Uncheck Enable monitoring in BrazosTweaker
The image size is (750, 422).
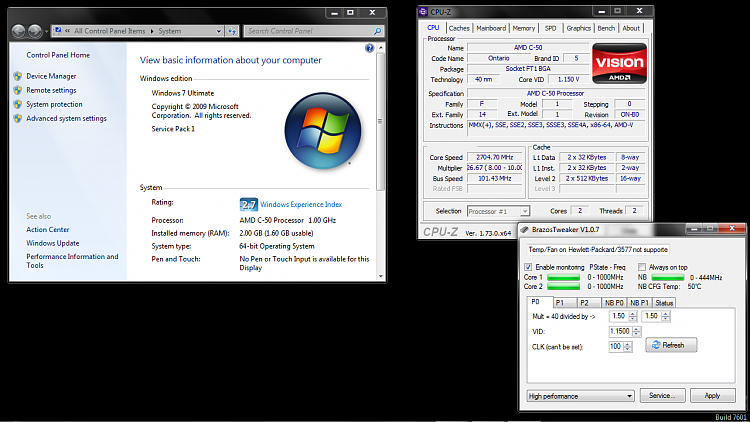(x=528, y=267)
